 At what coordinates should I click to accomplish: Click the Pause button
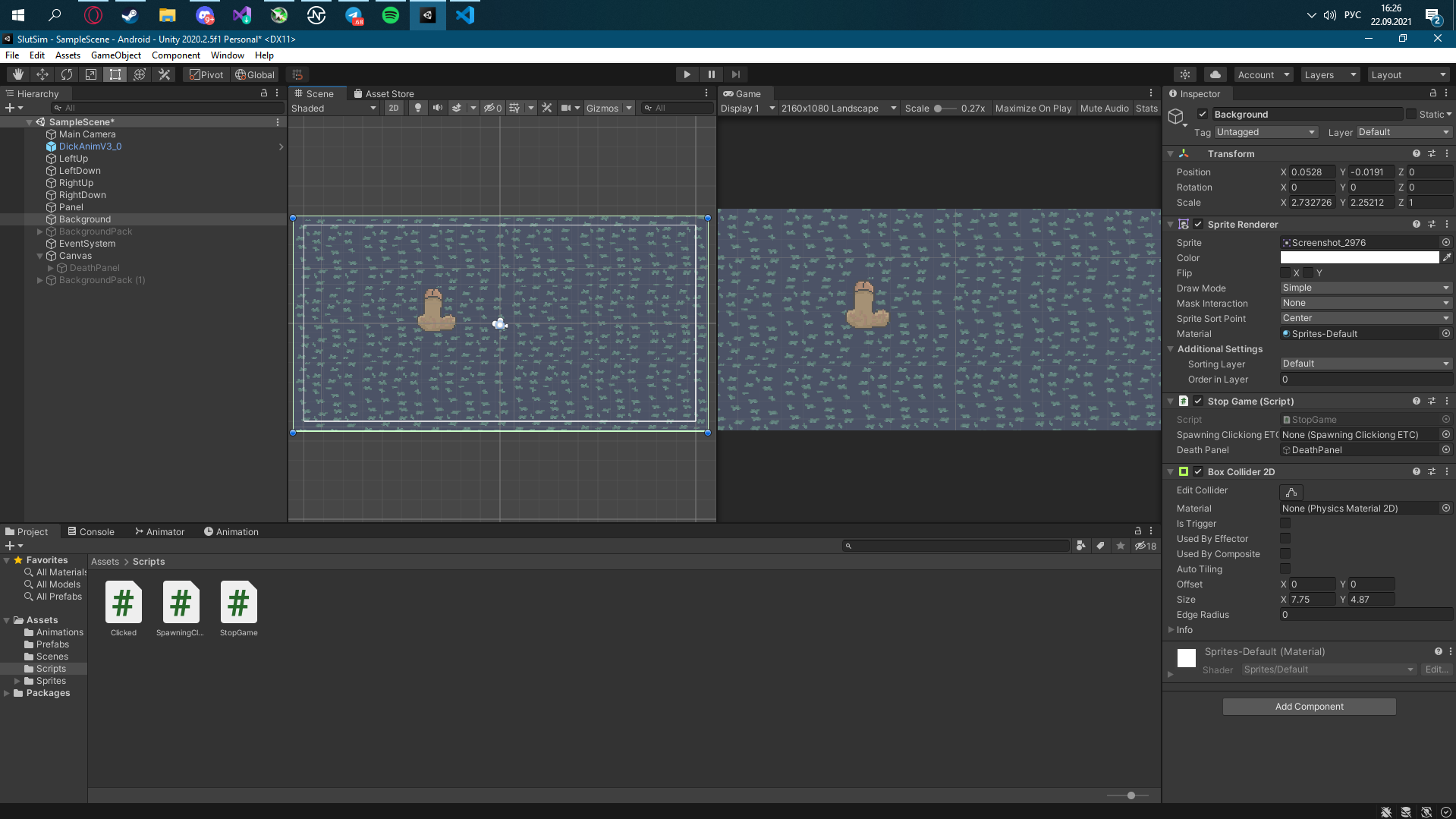point(712,74)
